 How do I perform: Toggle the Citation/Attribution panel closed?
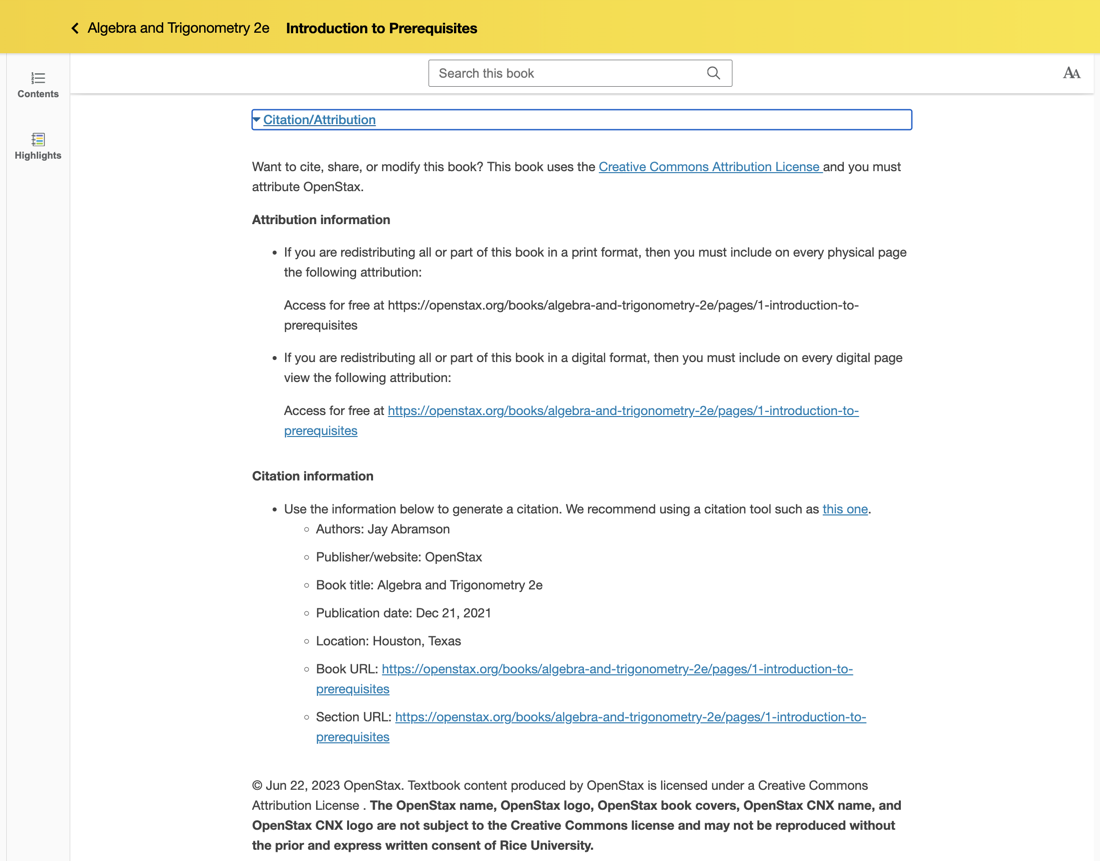(318, 119)
